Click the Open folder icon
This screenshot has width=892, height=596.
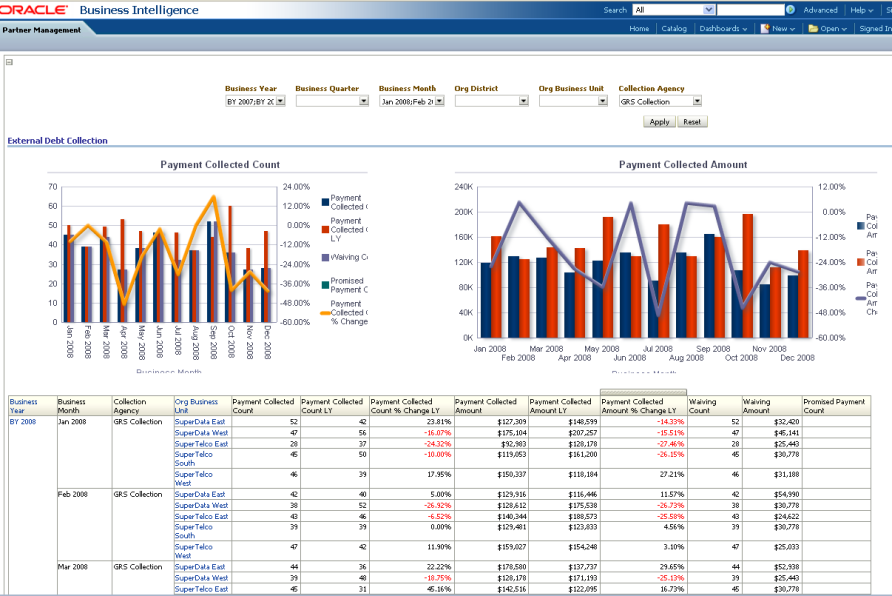point(813,28)
